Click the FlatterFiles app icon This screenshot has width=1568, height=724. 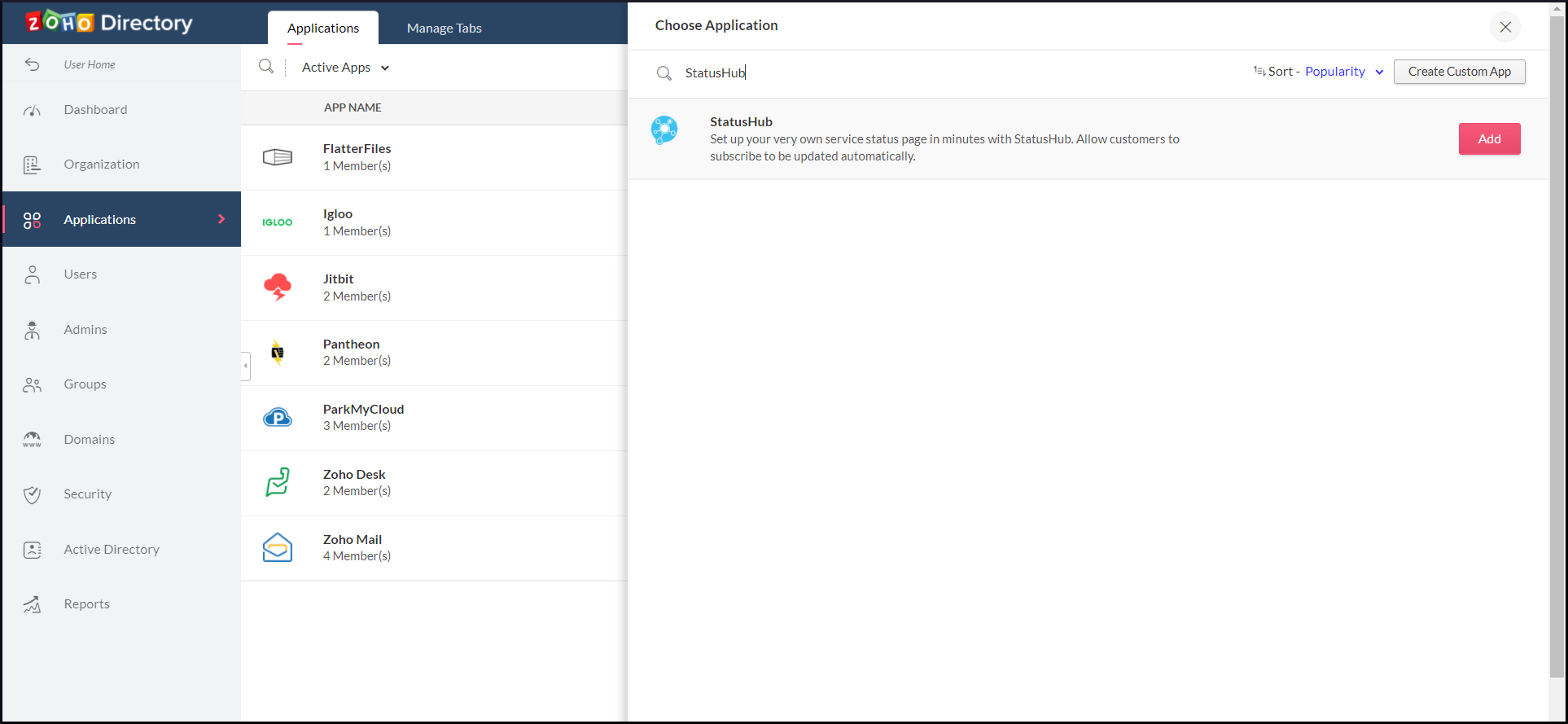click(x=278, y=157)
